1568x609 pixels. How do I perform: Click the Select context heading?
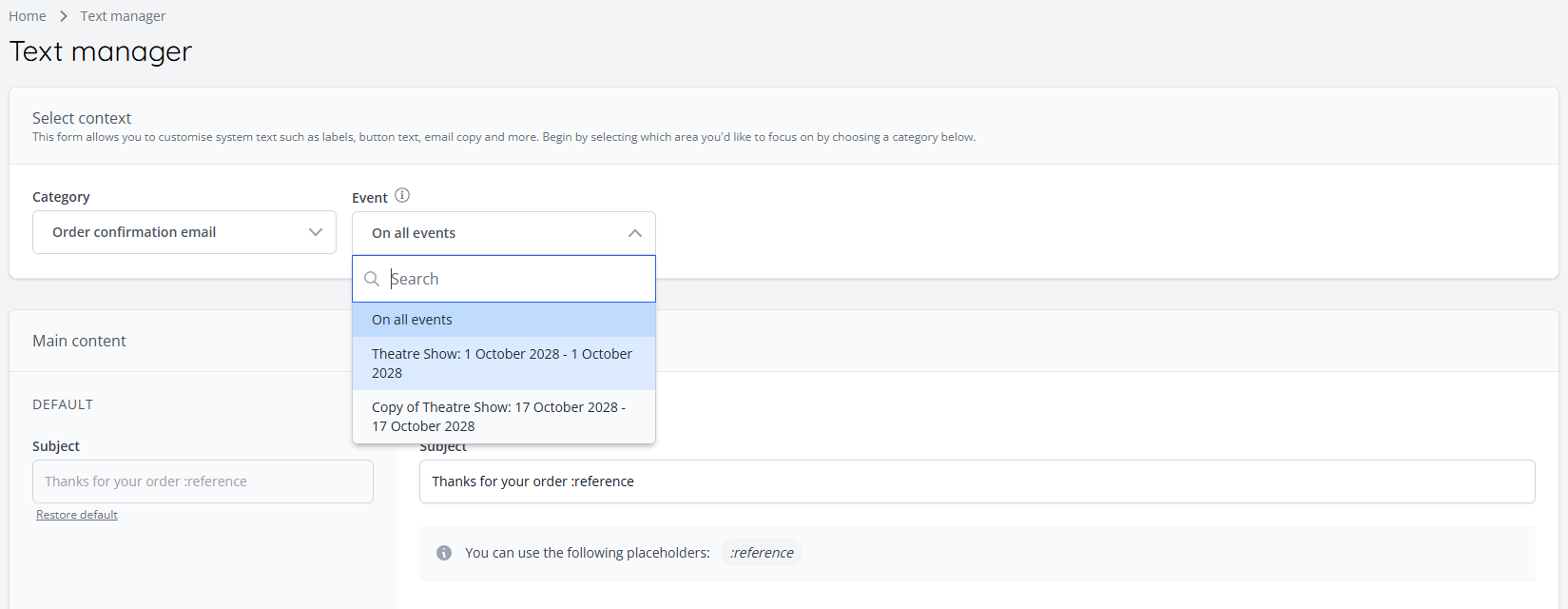(82, 118)
